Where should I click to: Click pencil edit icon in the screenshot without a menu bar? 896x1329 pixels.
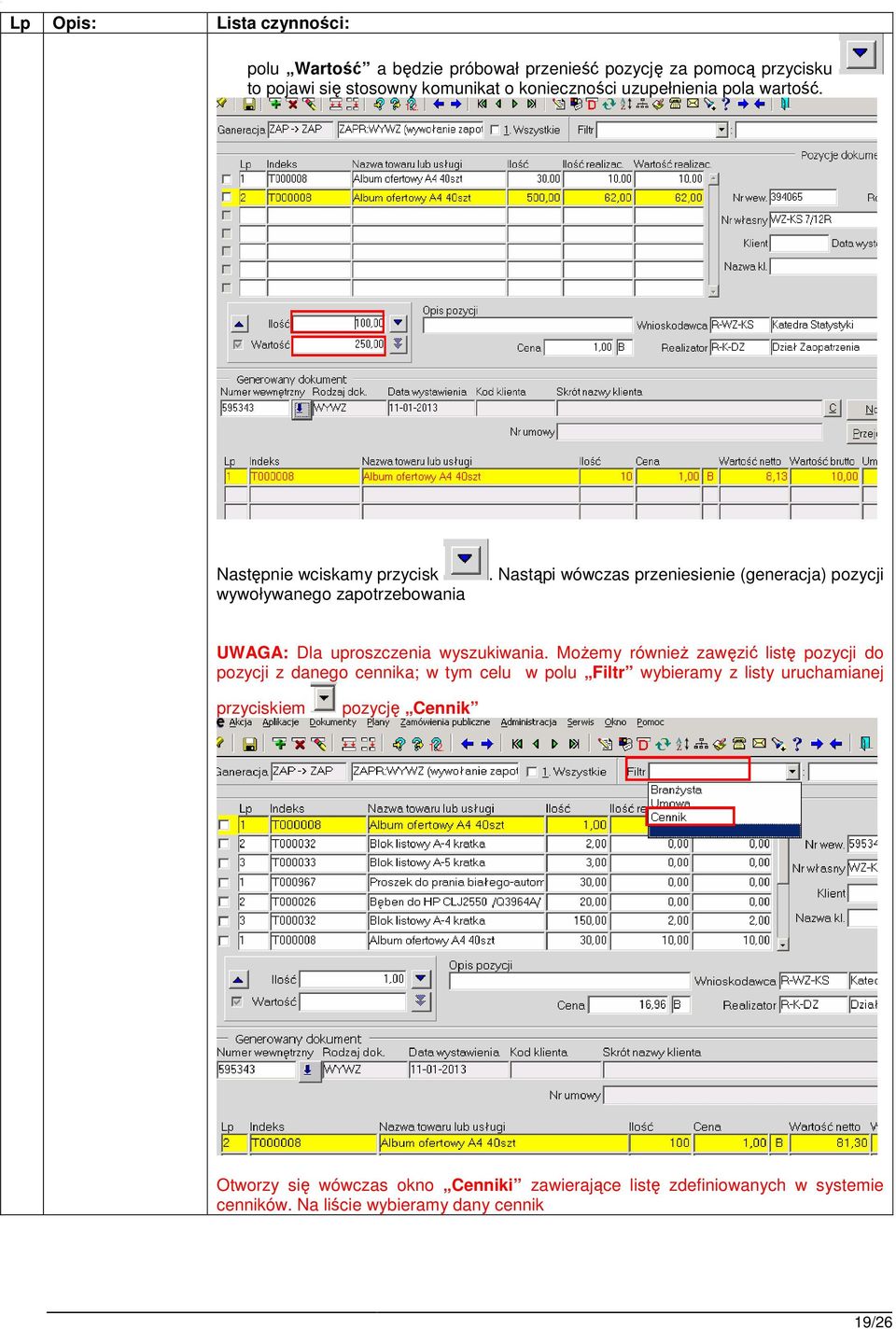[x=309, y=105]
